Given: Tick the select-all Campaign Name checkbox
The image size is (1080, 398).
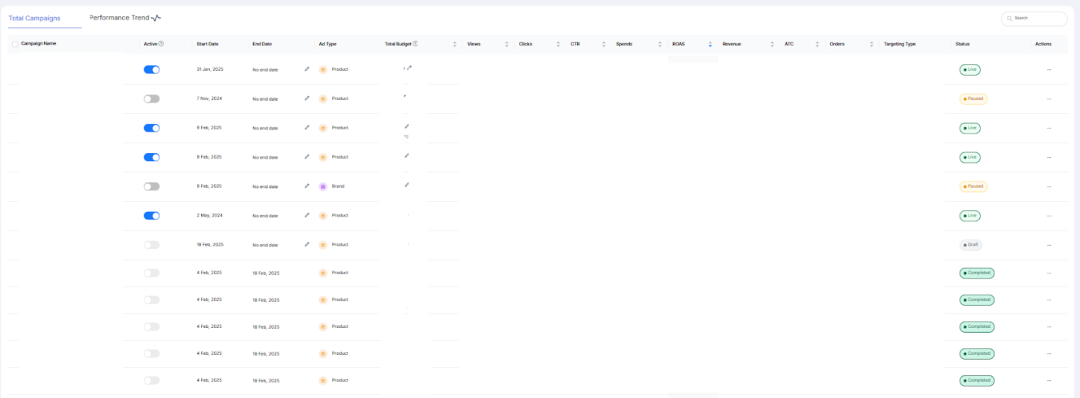Looking at the screenshot, I should coord(16,44).
